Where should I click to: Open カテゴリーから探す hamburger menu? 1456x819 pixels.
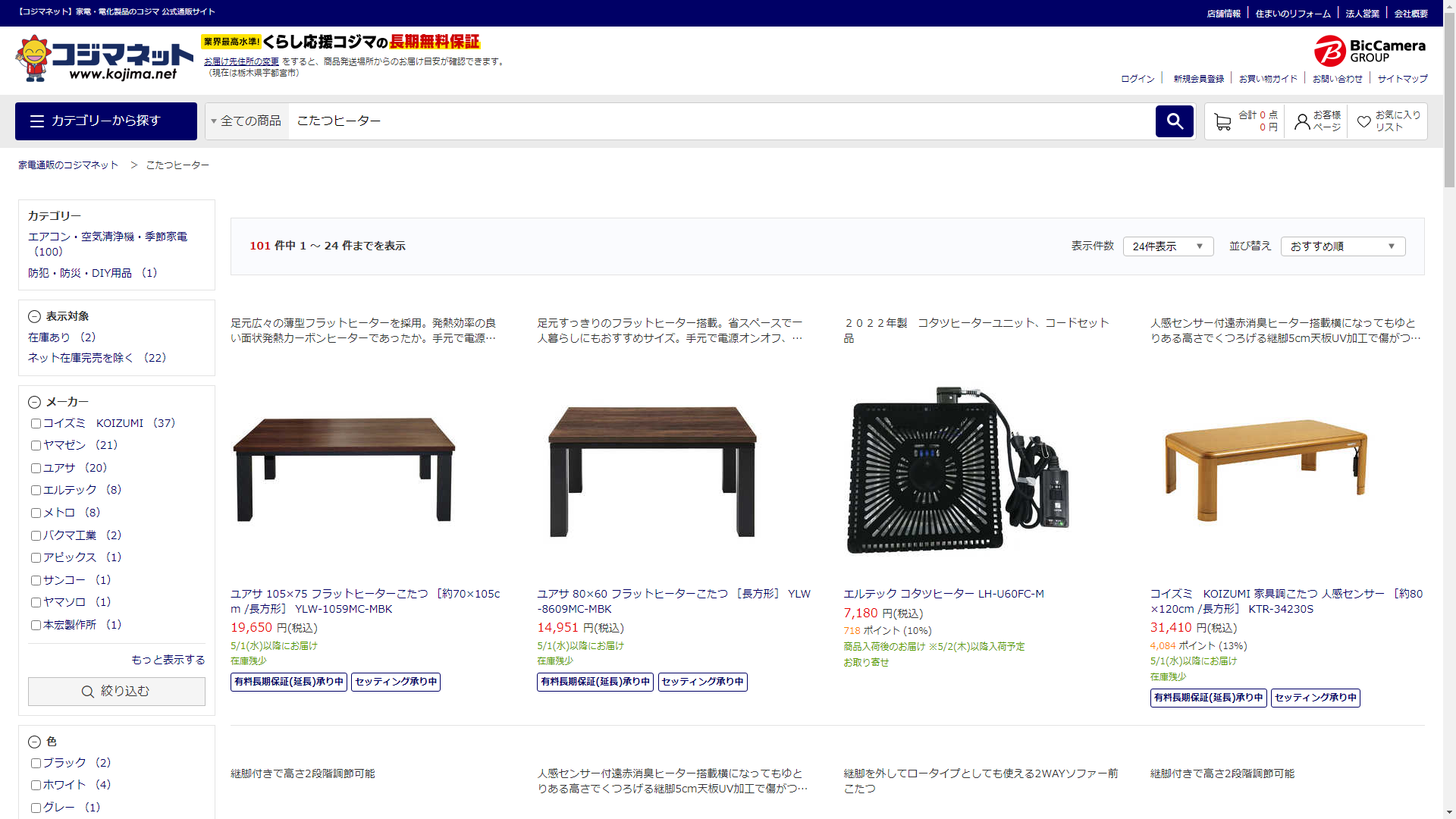point(106,121)
